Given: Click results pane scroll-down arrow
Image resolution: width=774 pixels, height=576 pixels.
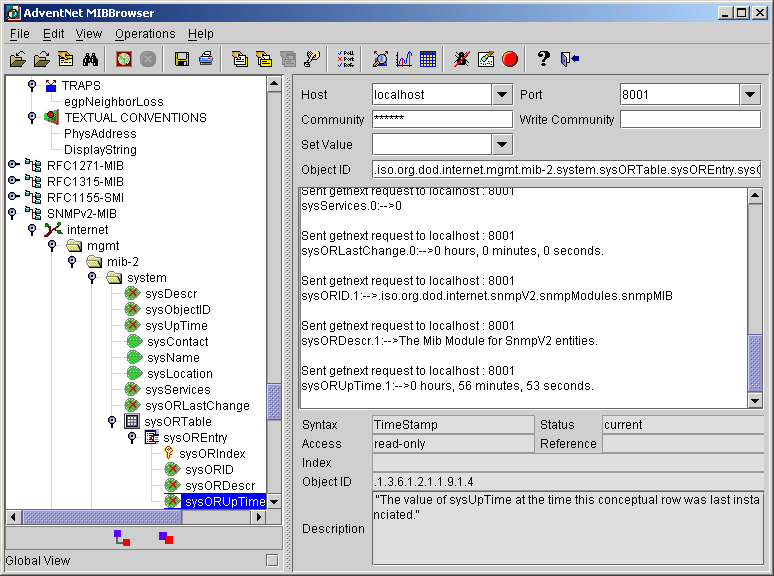Looking at the screenshot, I should (x=755, y=400).
